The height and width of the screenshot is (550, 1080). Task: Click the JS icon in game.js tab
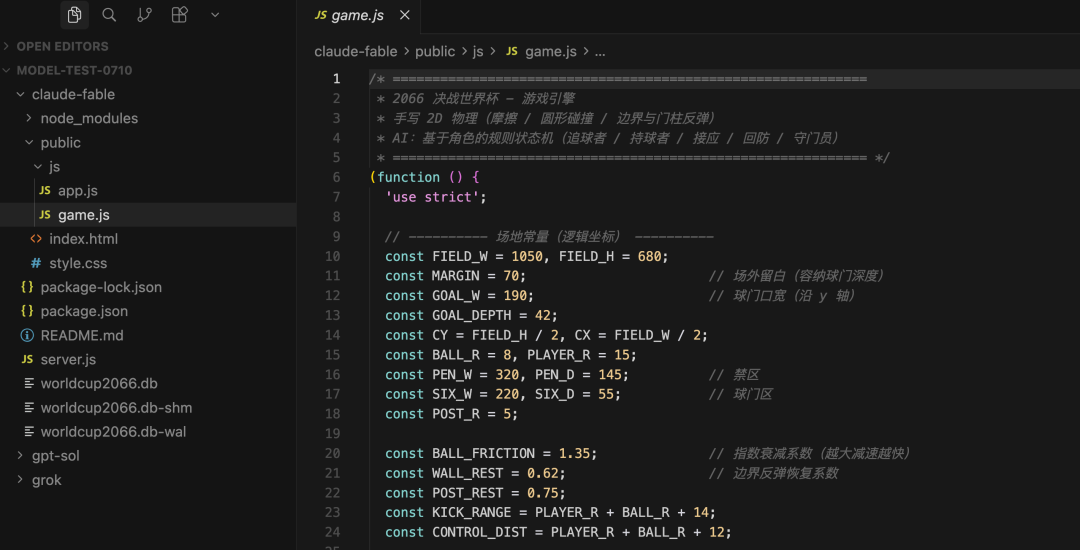320,15
